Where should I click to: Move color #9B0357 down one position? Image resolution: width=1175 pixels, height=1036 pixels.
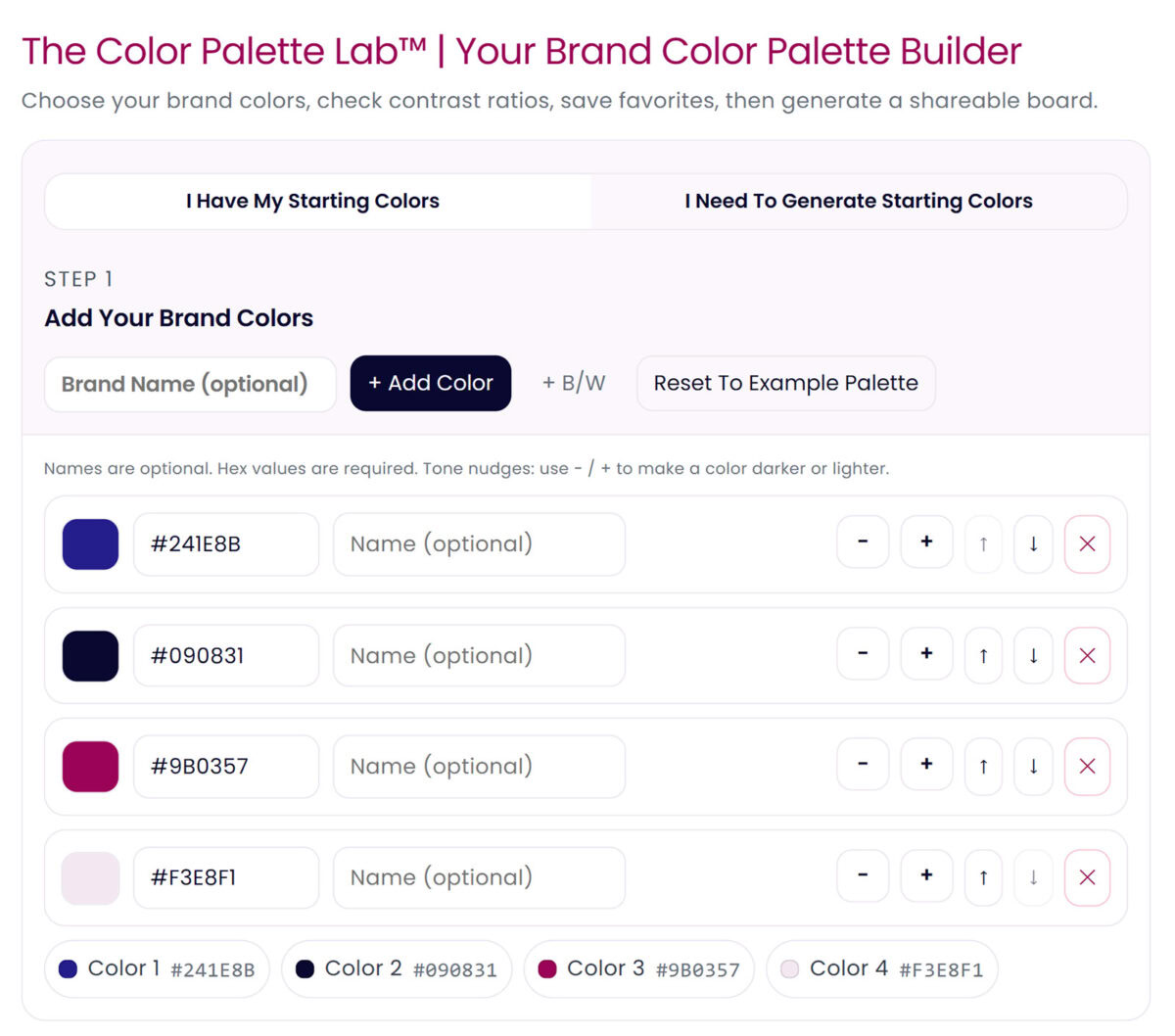[1033, 766]
